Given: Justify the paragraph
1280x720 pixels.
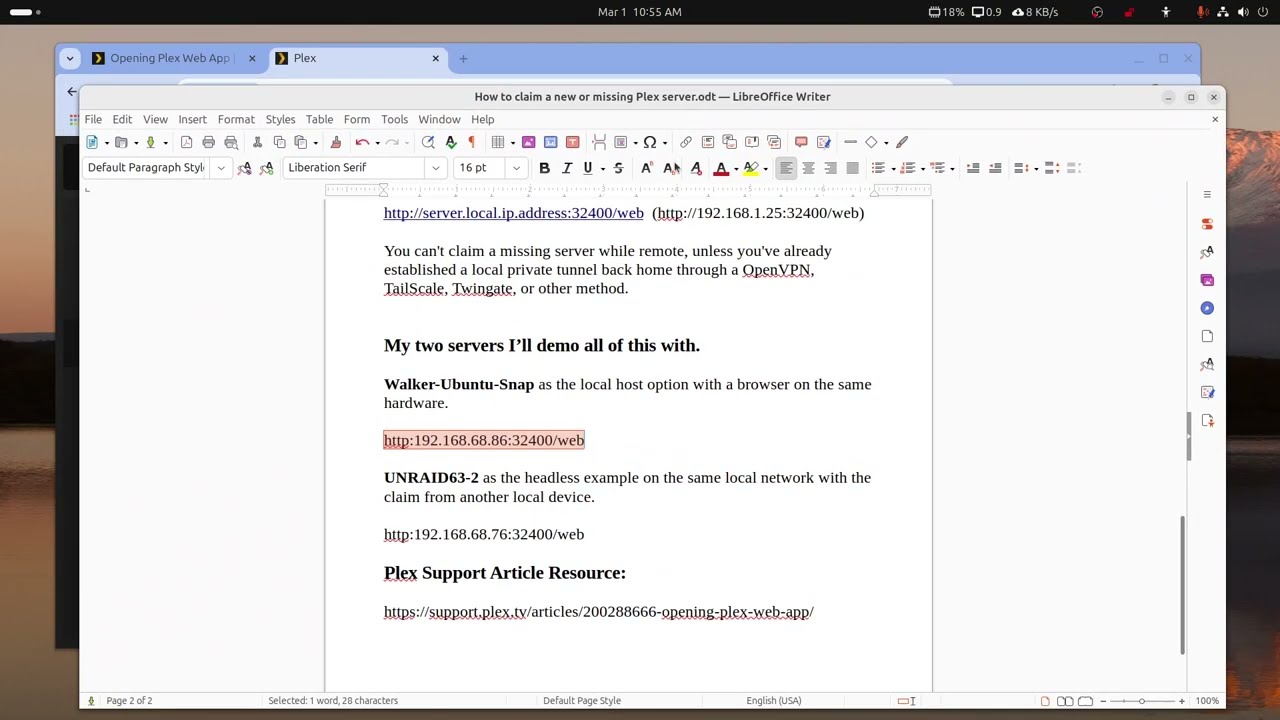Looking at the screenshot, I should pos(852,168).
